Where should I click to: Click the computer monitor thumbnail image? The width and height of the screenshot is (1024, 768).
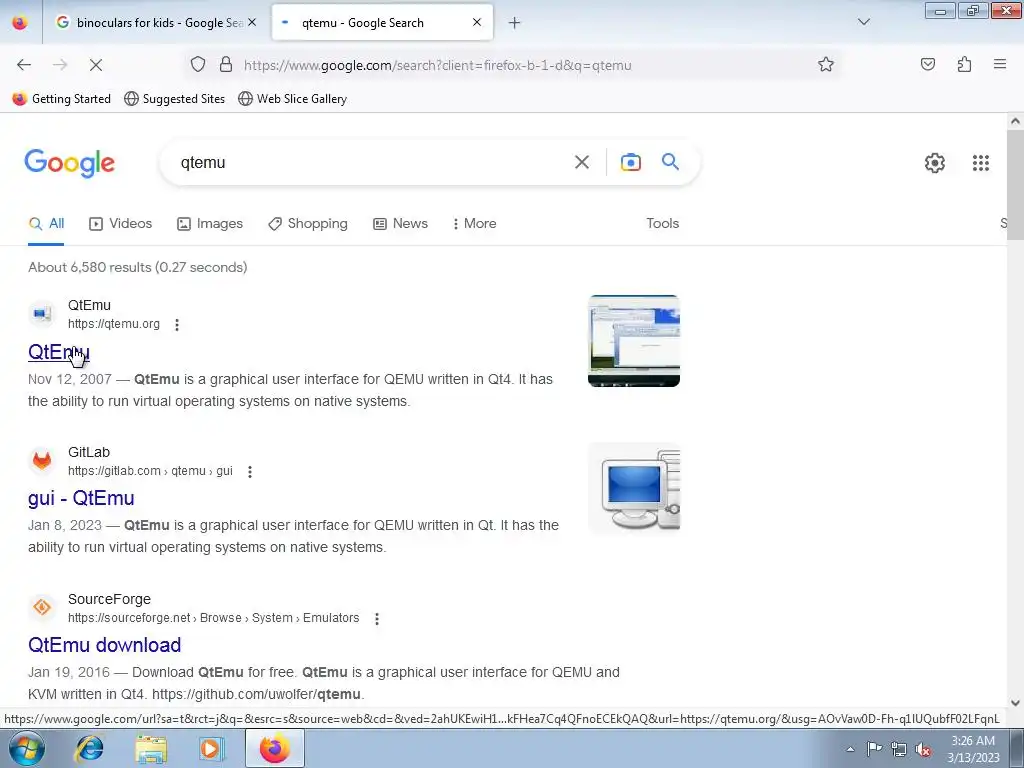pos(633,488)
